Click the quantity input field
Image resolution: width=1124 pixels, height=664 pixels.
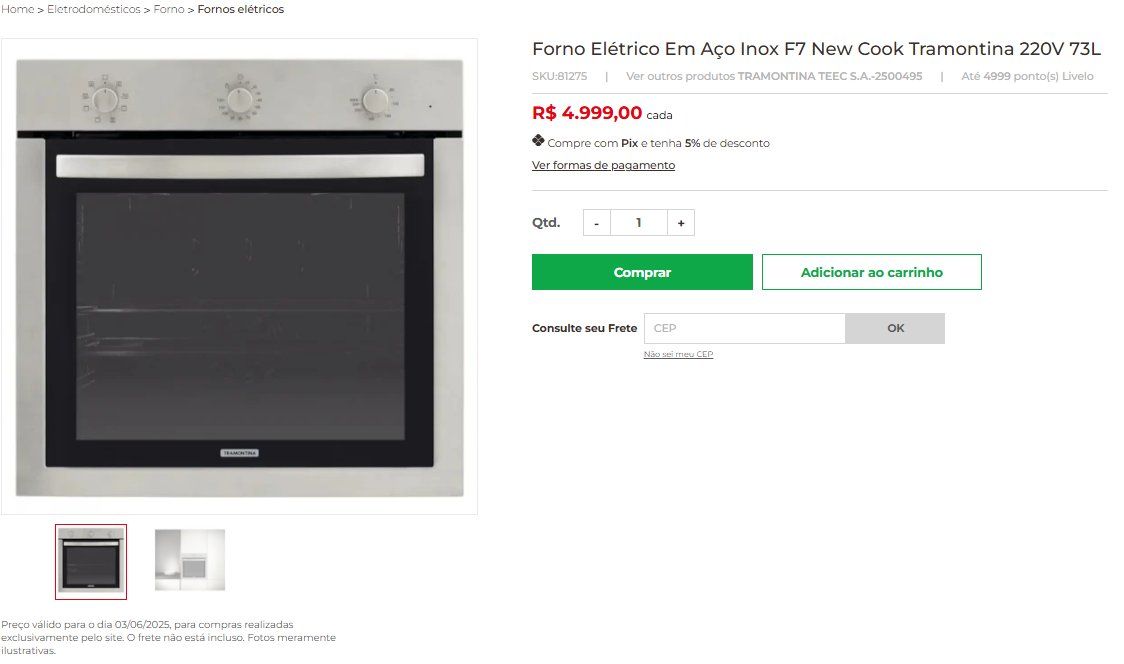point(639,223)
